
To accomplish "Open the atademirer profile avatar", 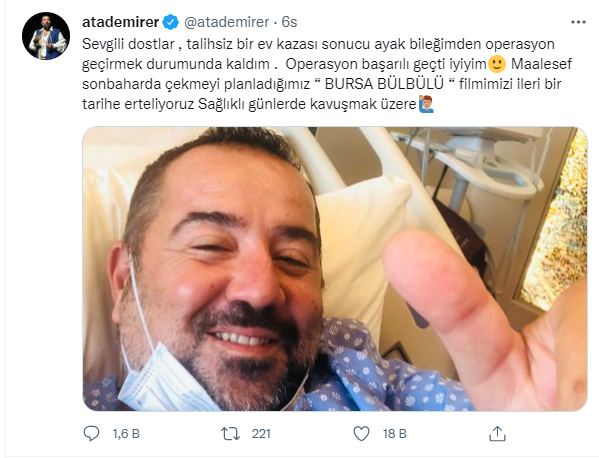I will click(x=46, y=36).
